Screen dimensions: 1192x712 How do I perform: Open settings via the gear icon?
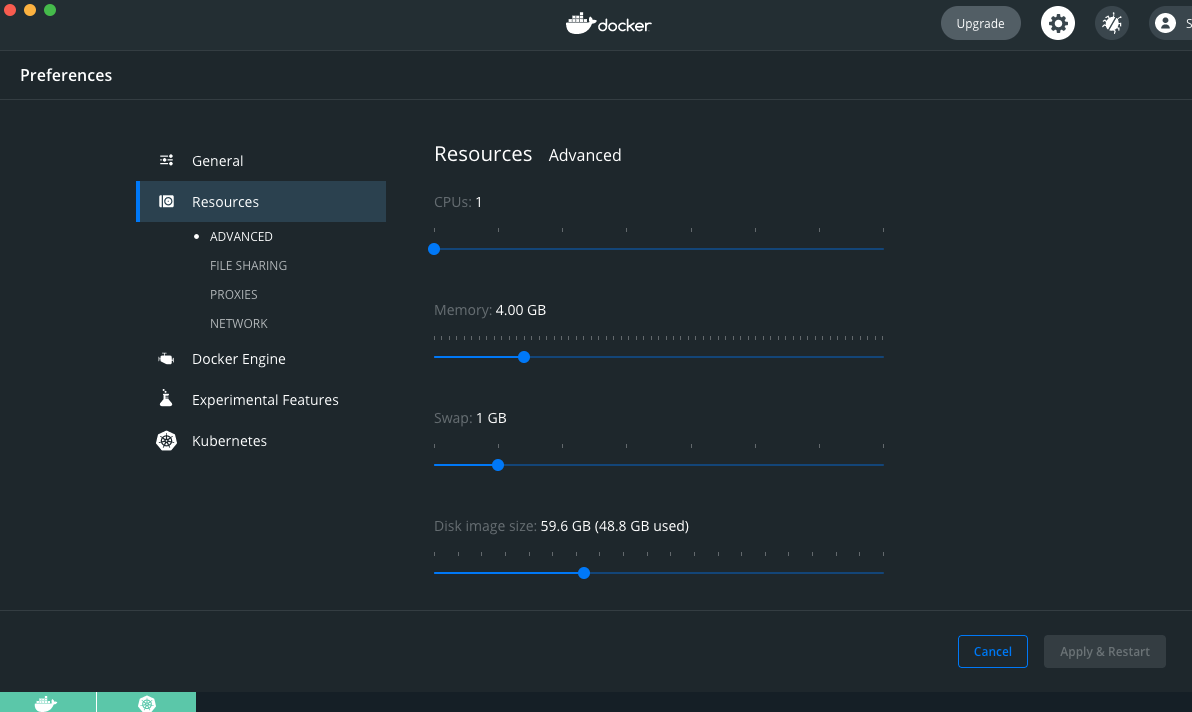click(x=1057, y=24)
